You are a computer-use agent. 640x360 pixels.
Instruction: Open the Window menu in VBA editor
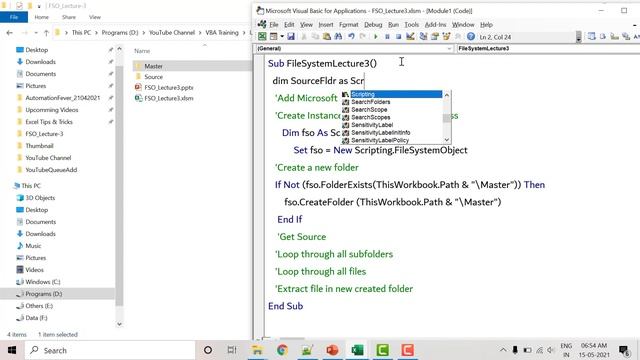(x=463, y=24)
